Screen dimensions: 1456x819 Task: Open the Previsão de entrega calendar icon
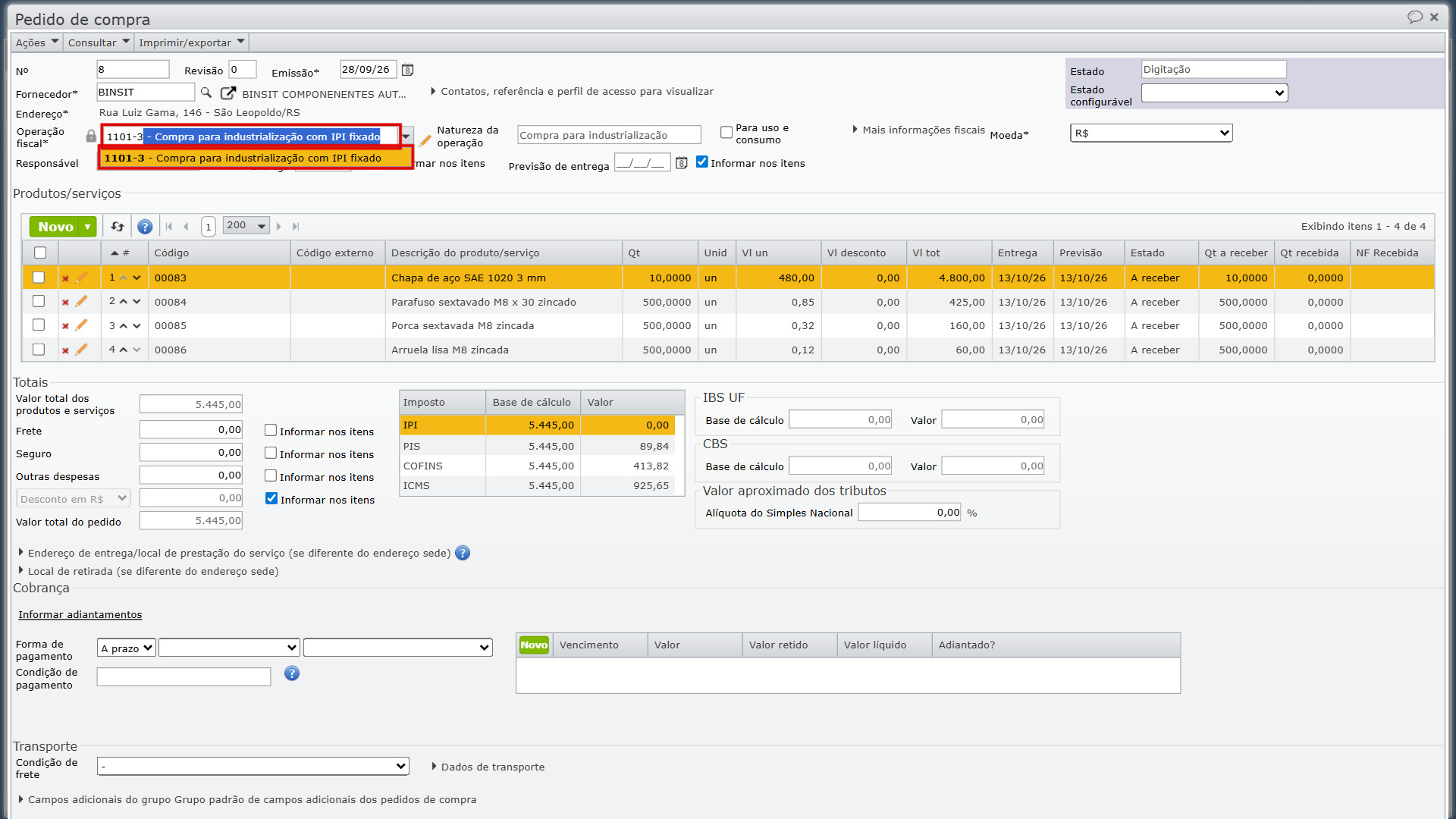(x=681, y=163)
